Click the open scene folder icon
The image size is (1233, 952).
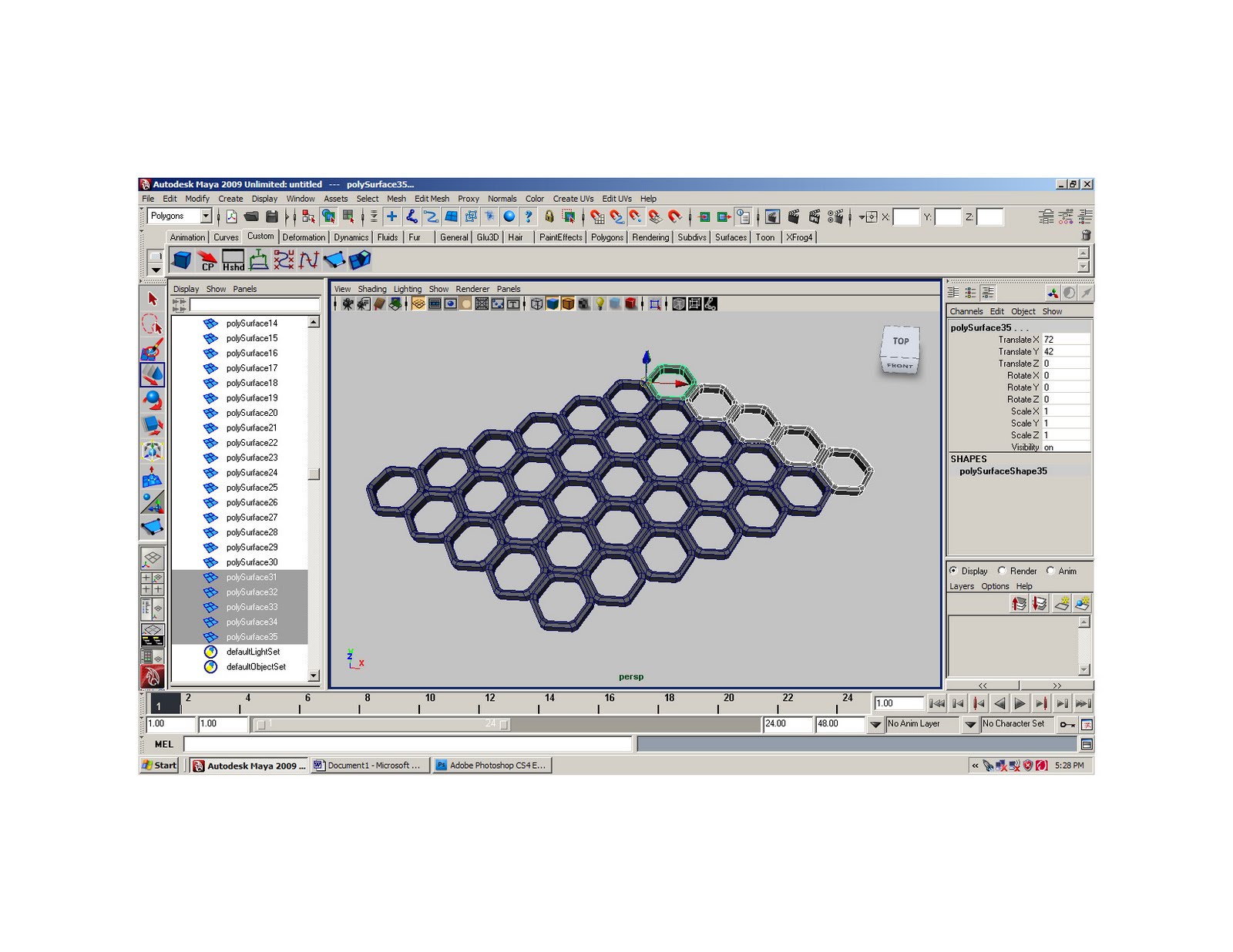click(251, 216)
